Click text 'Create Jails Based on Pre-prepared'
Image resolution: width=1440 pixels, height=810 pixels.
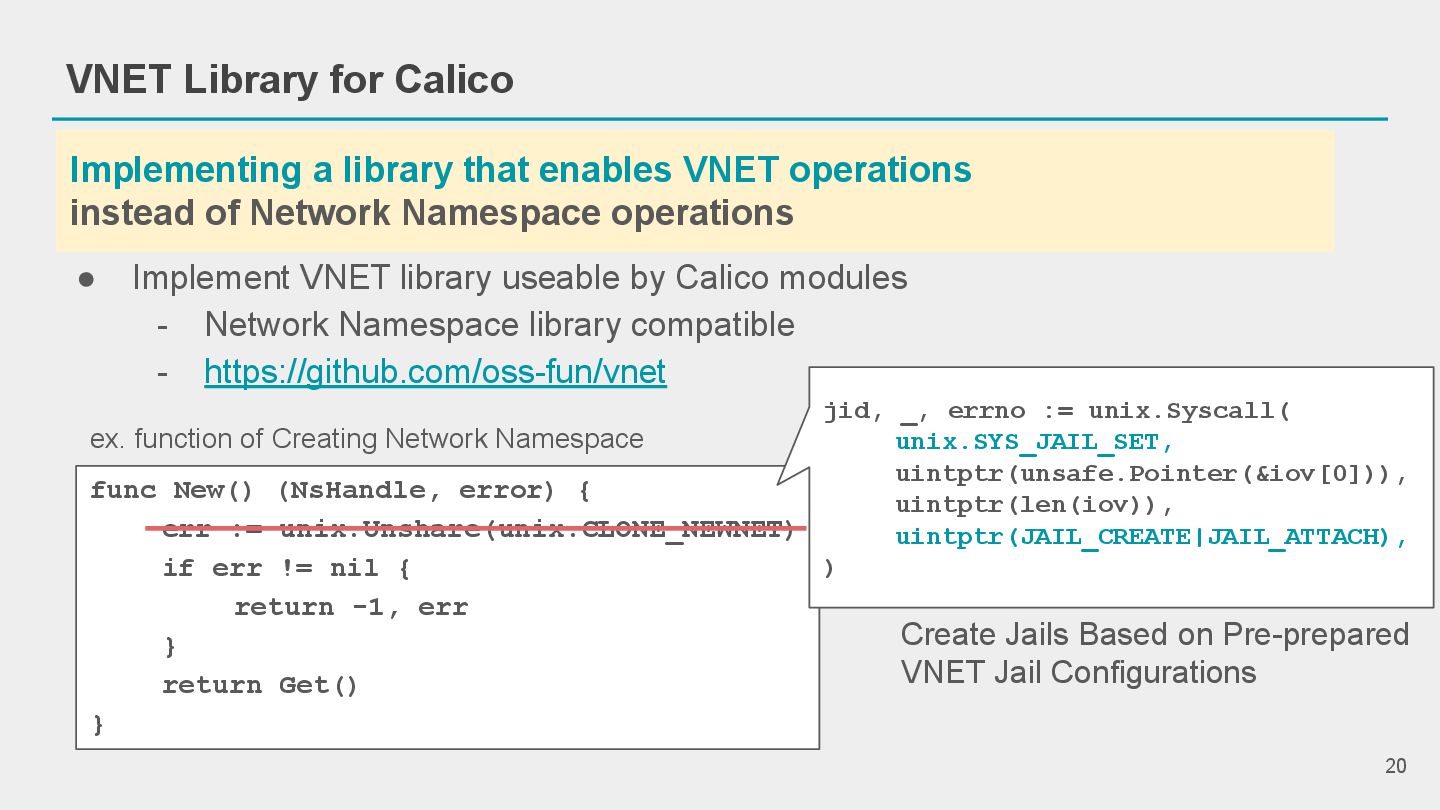tap(1155, 635)
